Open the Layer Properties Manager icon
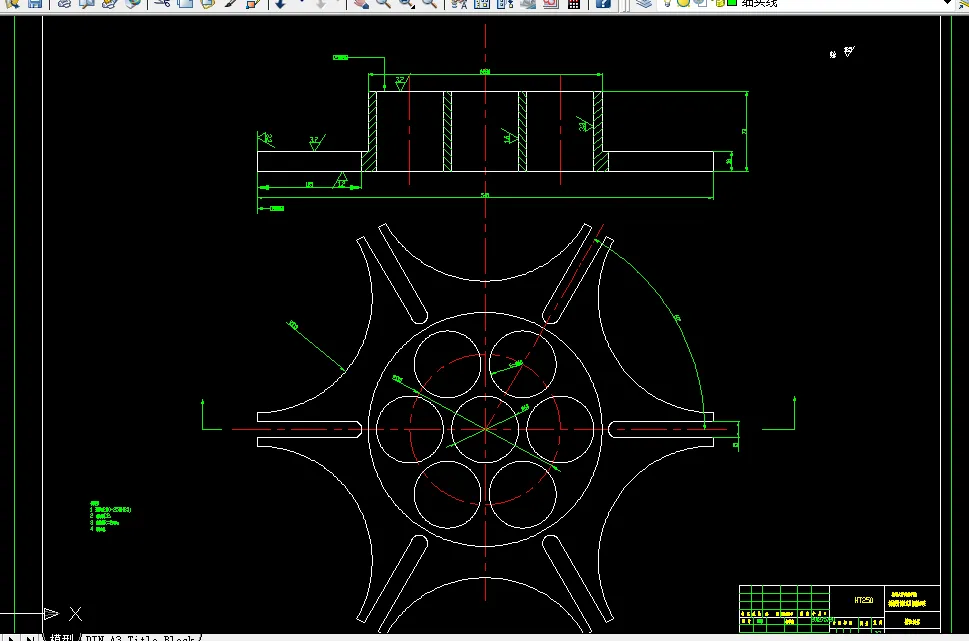Screen dimensions: 969x641 pos(644,3)
